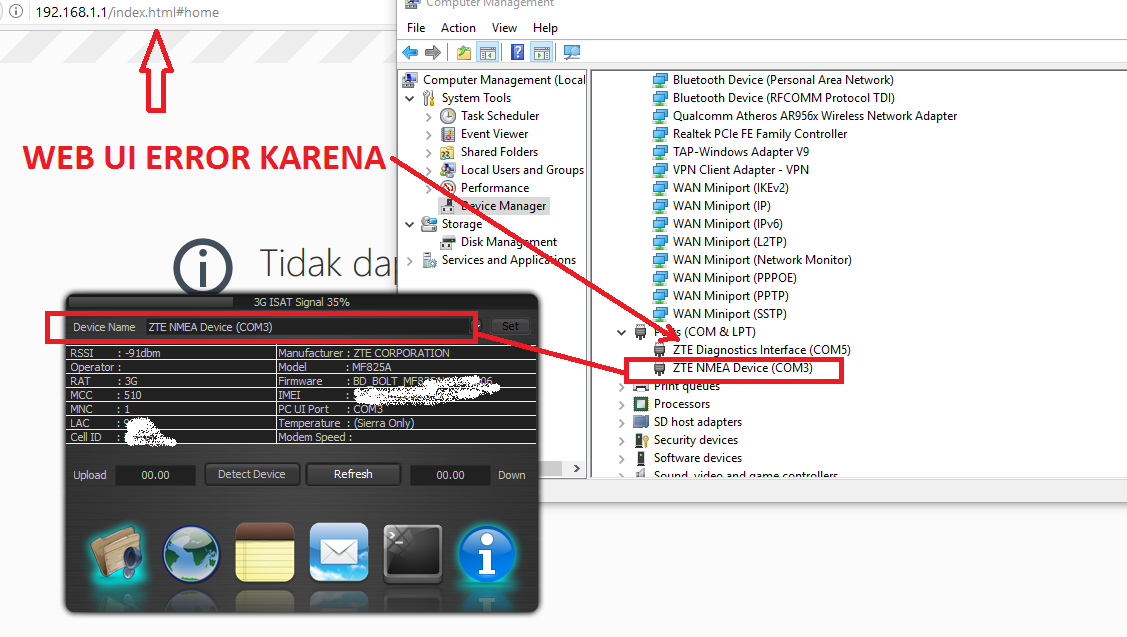Viewport: 1127px width, 637px height.
Task: Open the View menu
Action: click(504, 27)
